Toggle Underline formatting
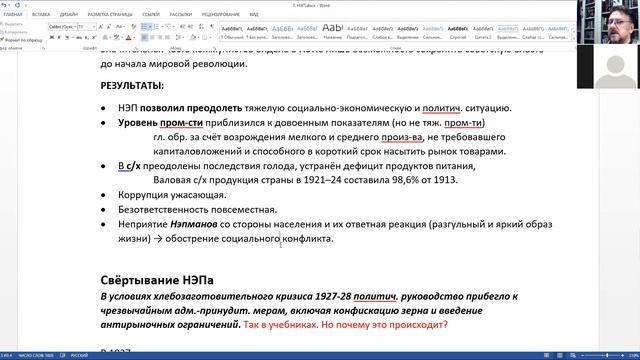640x360 pixels. pyautogui.click(x=67, y=37)
